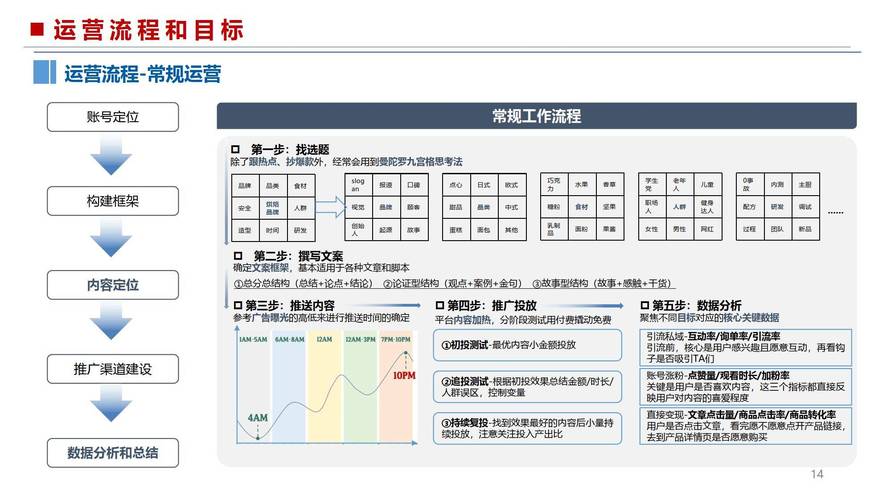895x500 pixels.
Task: Click the square bullet before 第四步：推广投放
Action: [x=440, y=305]
